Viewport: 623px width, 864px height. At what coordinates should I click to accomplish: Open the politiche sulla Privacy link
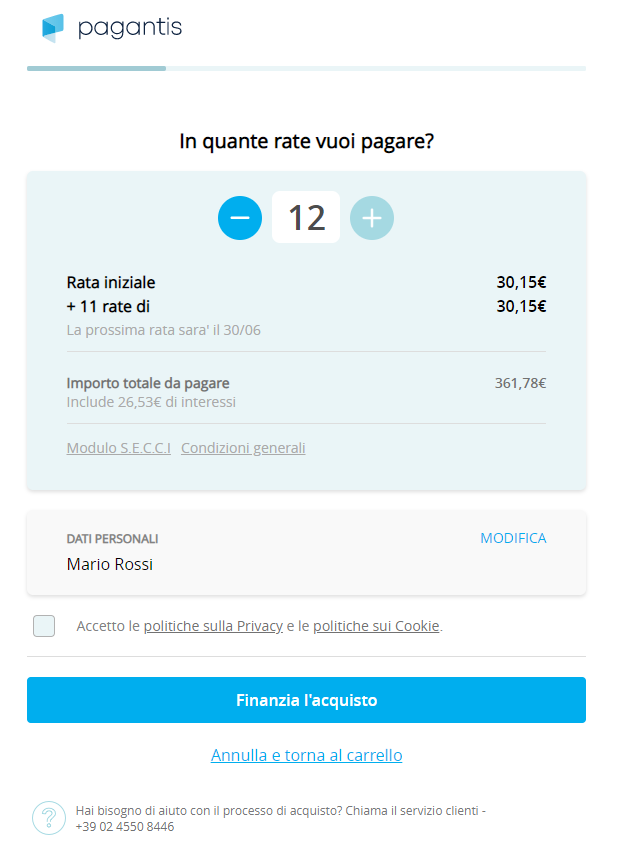(213, 626)
